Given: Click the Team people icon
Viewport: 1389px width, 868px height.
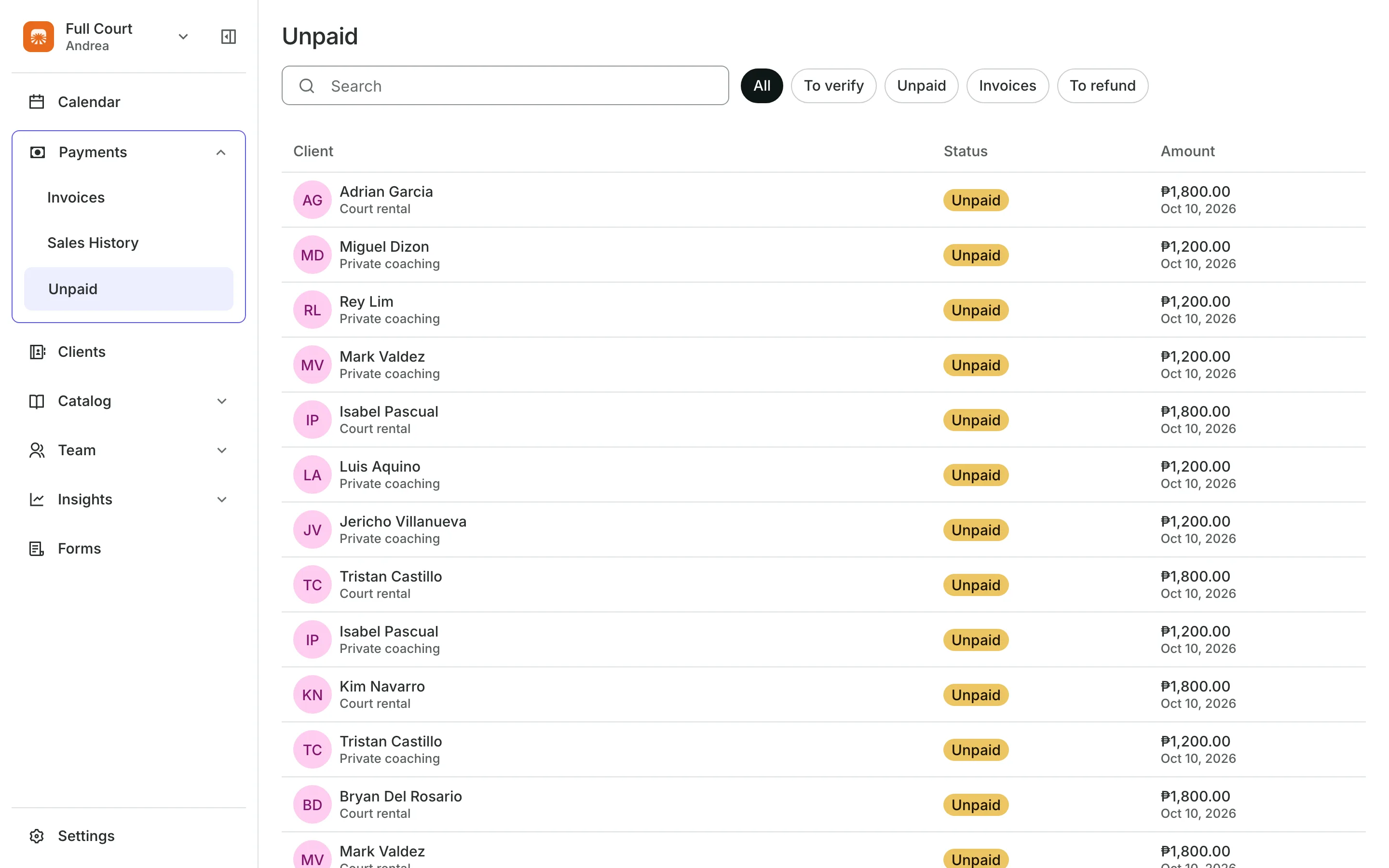Looking at the screenshot, I should pos(37,450).
